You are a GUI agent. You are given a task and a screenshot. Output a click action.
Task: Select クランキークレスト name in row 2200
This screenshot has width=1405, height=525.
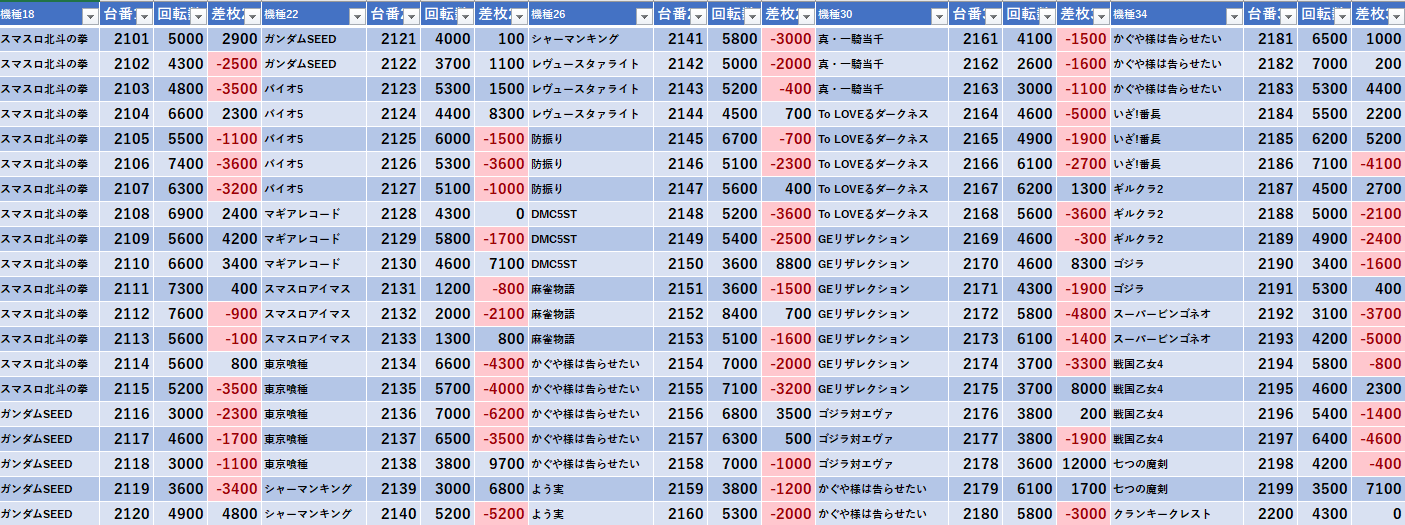tap(1162, 514)
